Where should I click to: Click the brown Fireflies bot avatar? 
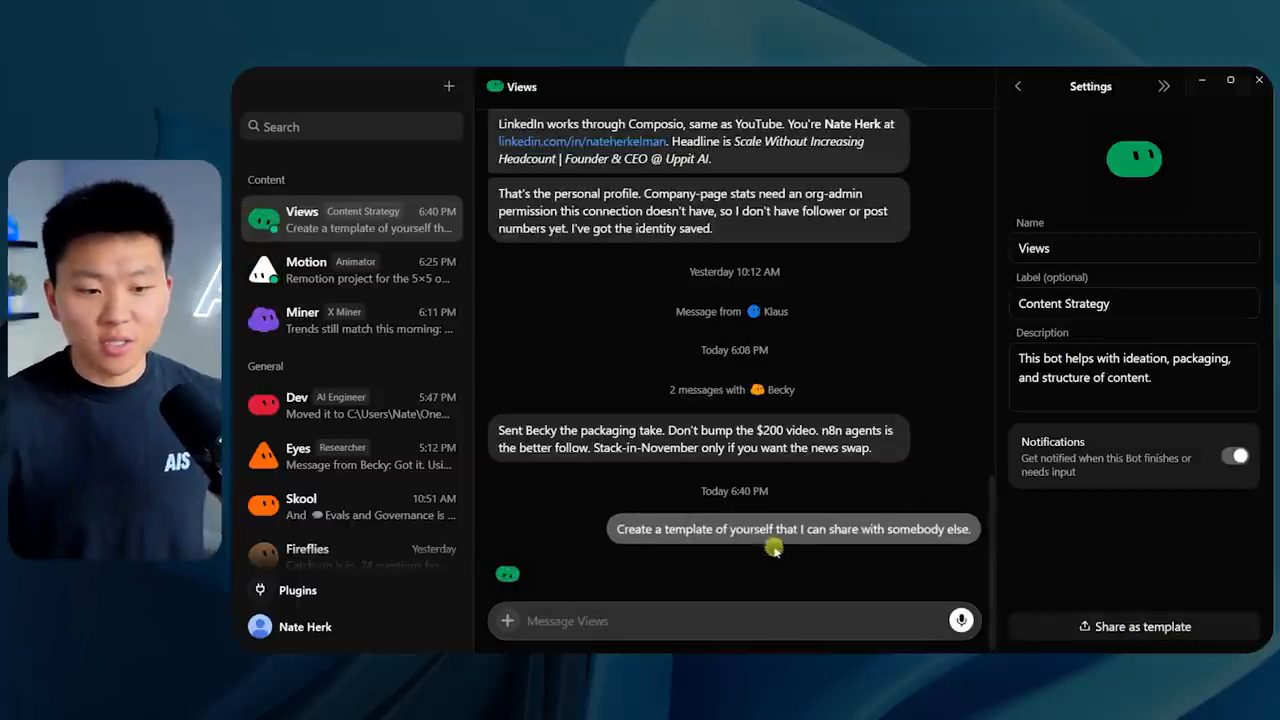[263, 554]
